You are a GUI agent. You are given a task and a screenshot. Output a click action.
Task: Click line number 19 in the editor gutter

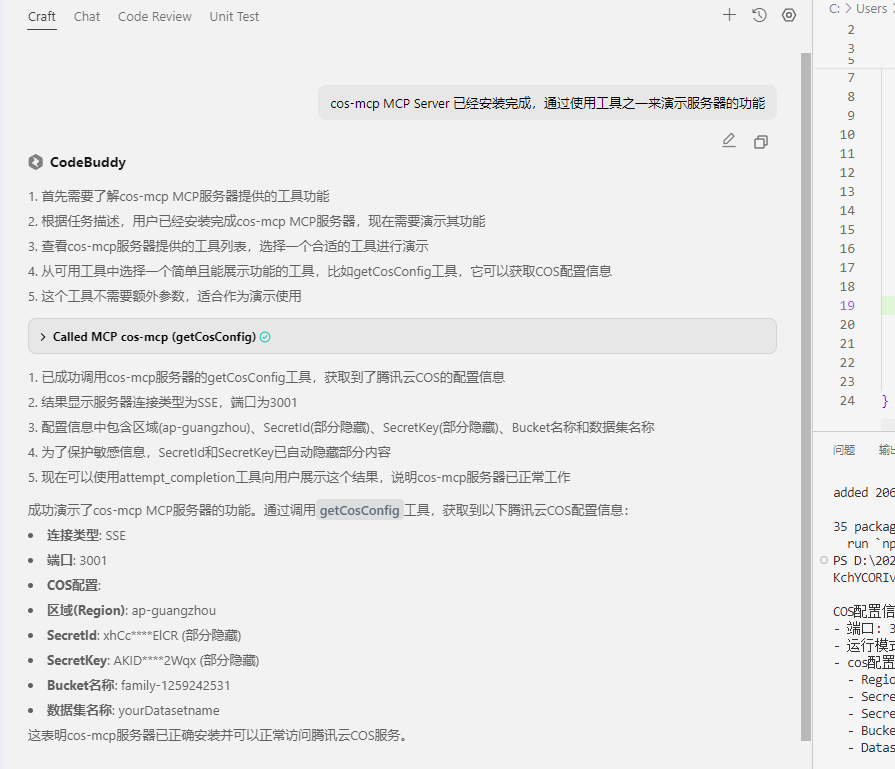pyautogui.click(x=846, y=305)
